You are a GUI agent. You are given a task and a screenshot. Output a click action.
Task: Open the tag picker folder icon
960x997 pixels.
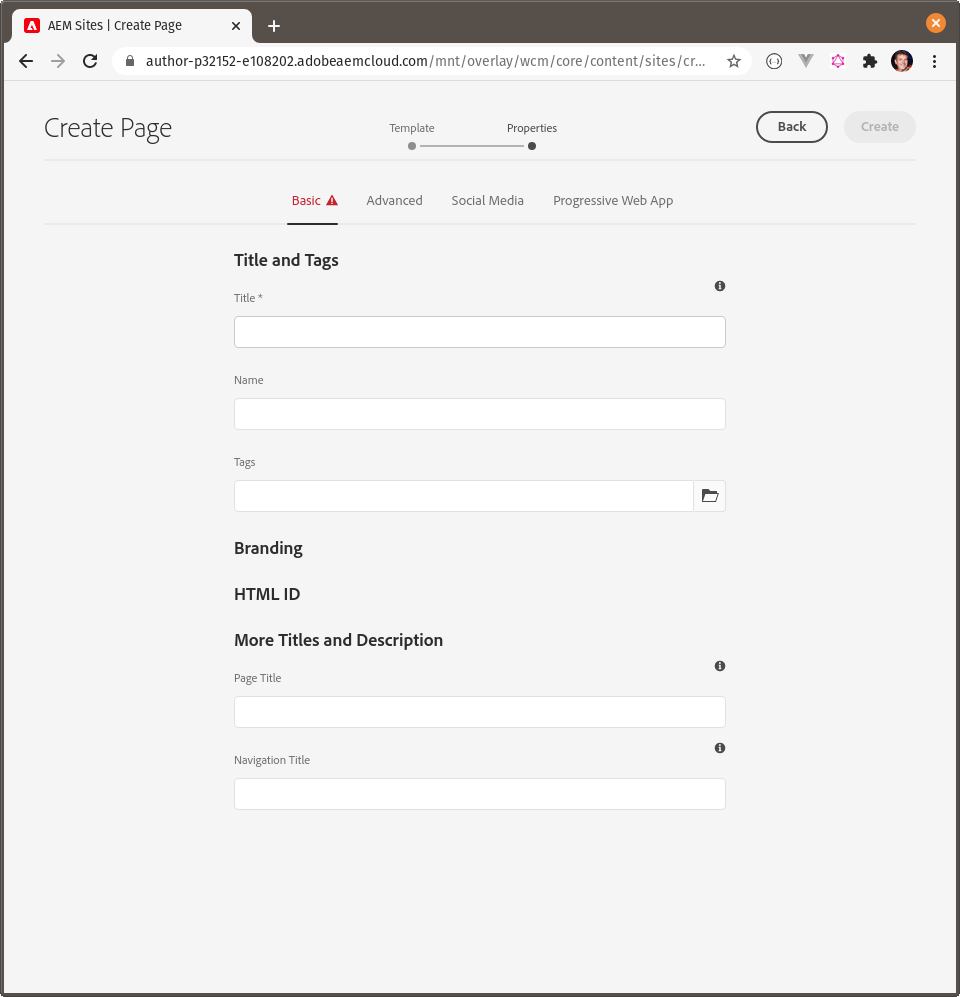[710, 496]
